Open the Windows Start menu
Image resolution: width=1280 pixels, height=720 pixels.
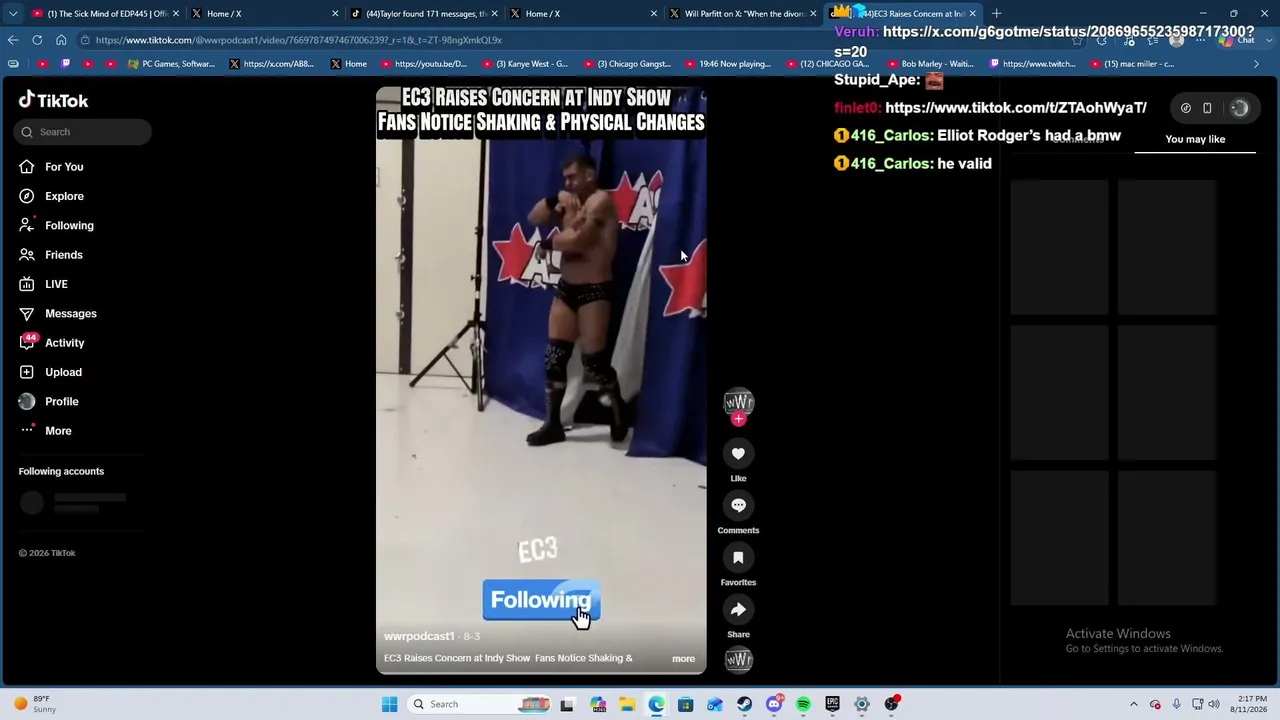(x=389, y=704)
